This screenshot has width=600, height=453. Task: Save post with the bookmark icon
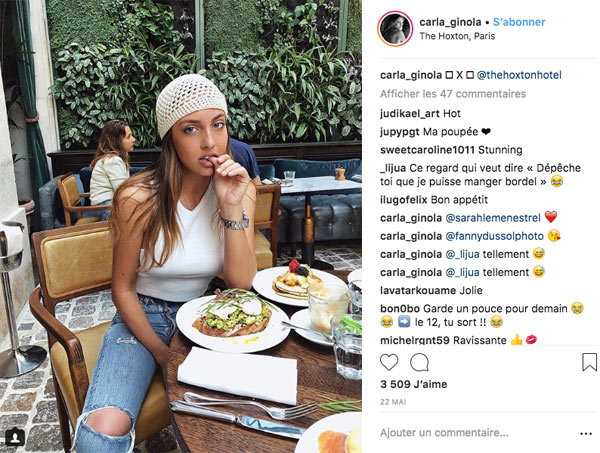pos(589,362)
